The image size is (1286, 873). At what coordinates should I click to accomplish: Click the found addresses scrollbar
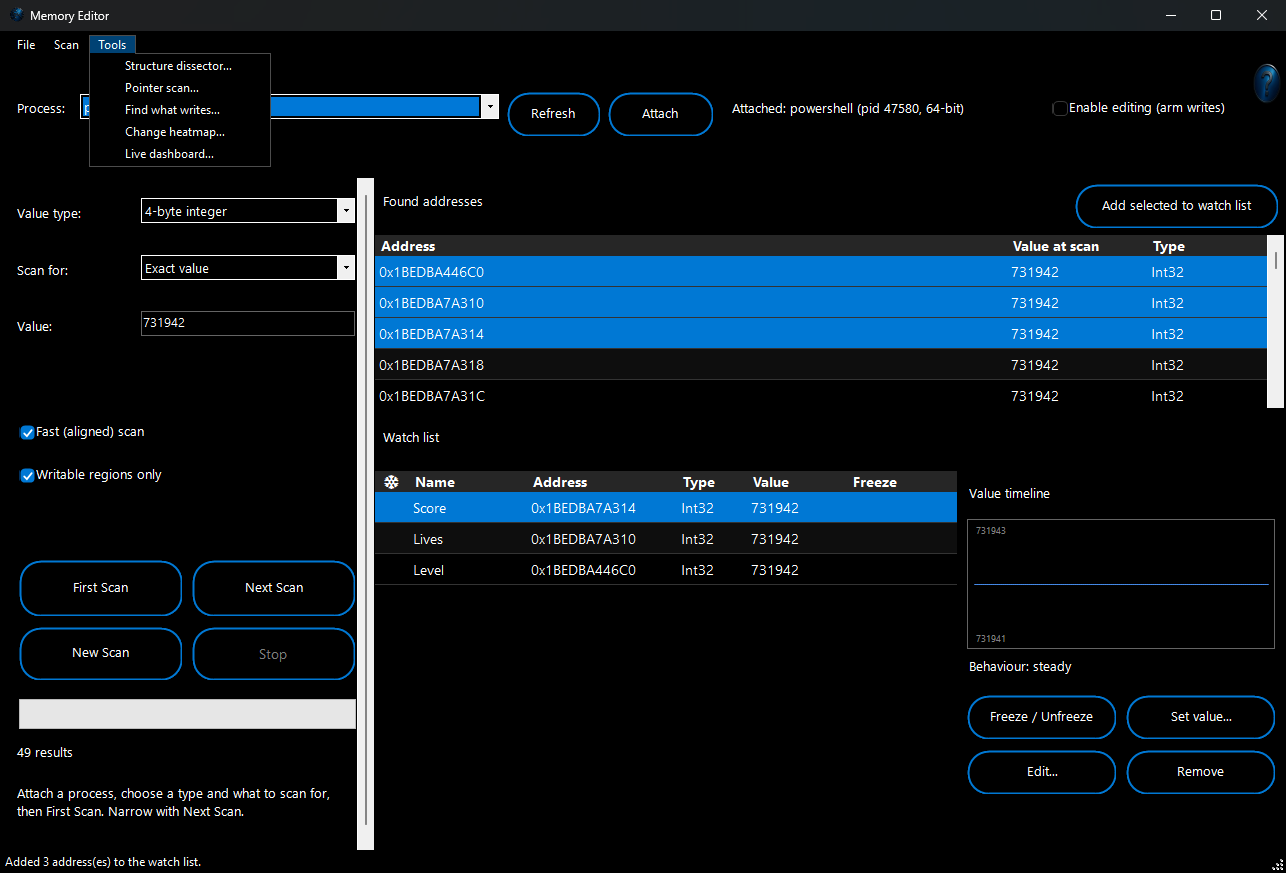coord(1275,322)
